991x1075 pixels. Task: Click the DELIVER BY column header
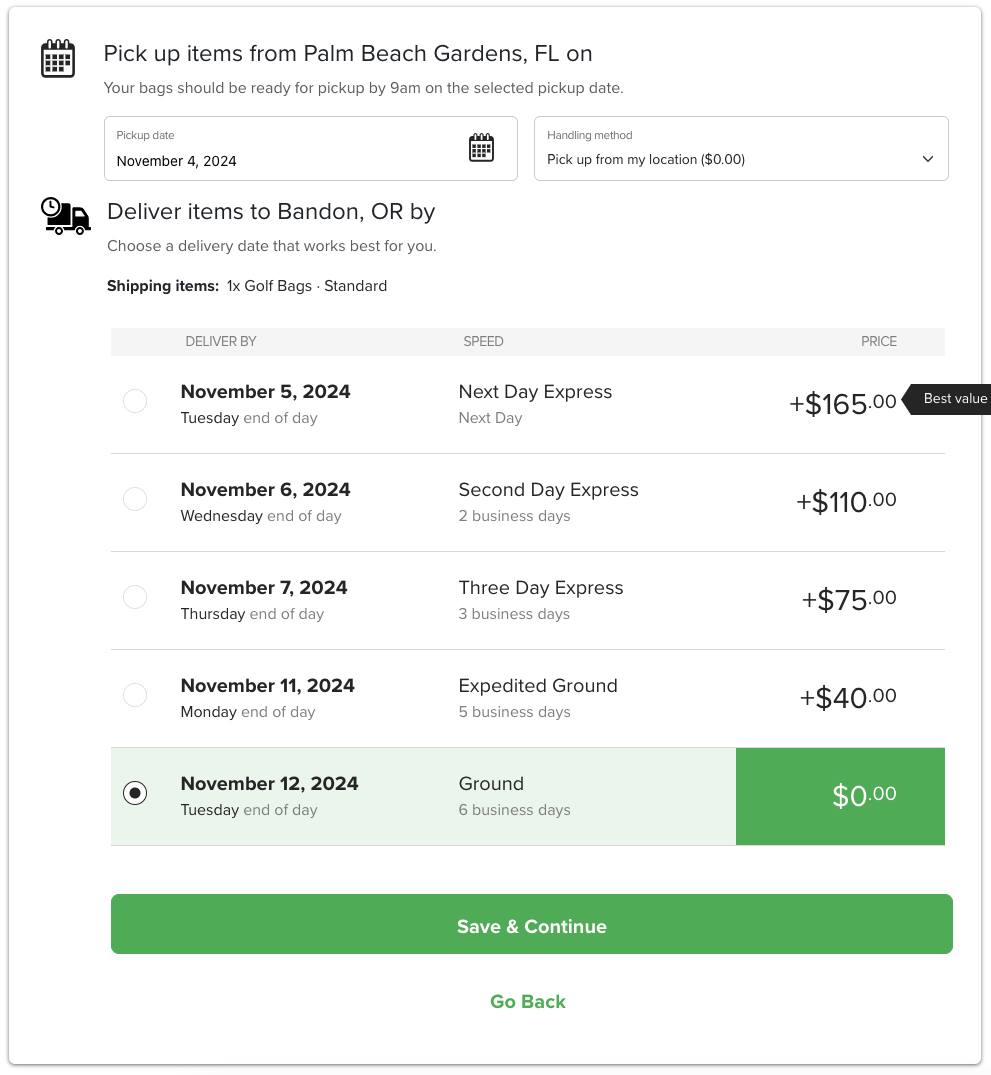coord(221,341)
